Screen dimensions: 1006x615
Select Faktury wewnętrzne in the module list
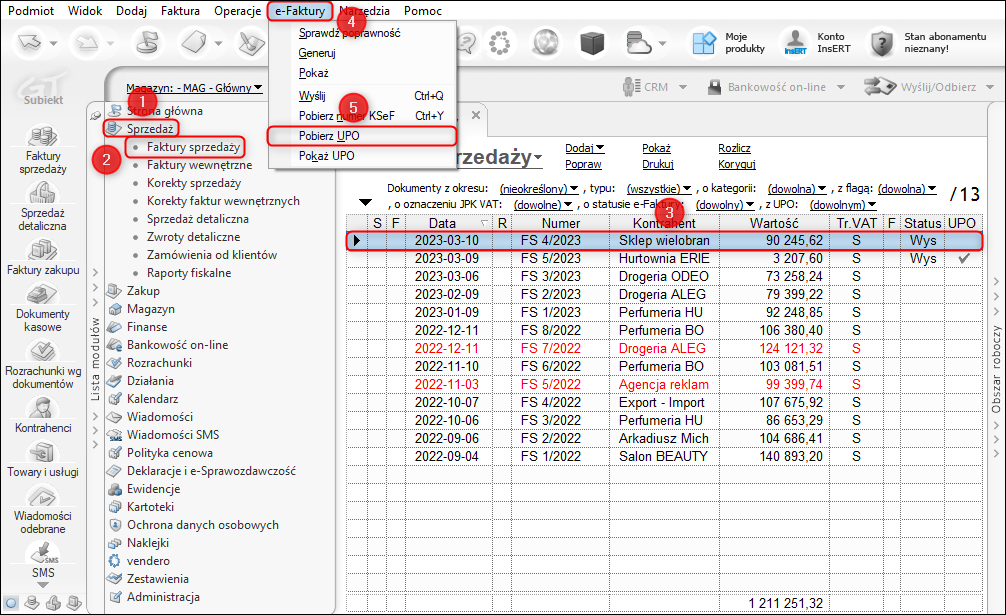[x=200, y=165]
